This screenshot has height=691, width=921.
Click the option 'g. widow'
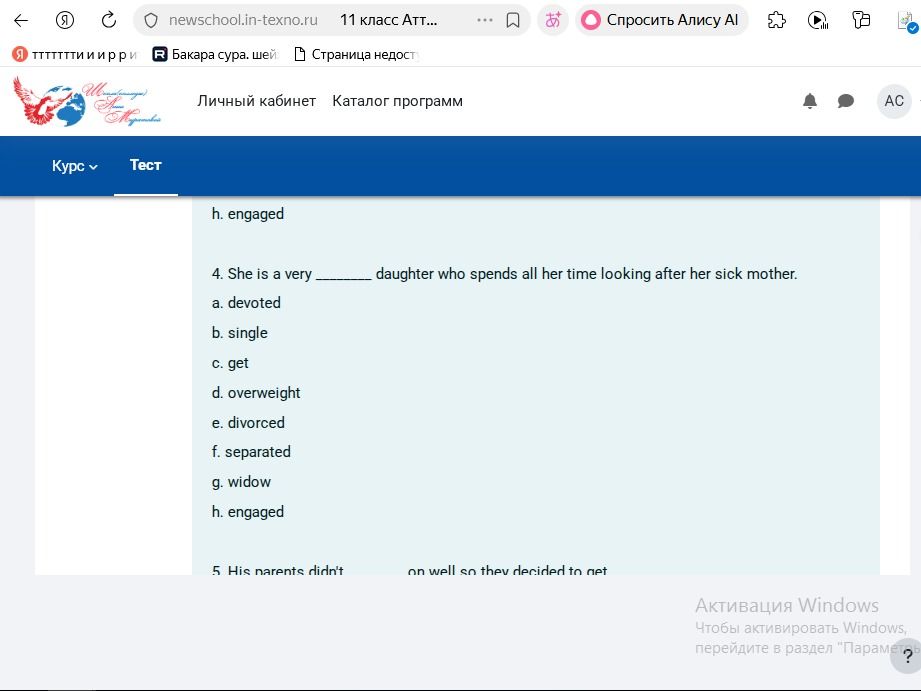pos(241,482)
